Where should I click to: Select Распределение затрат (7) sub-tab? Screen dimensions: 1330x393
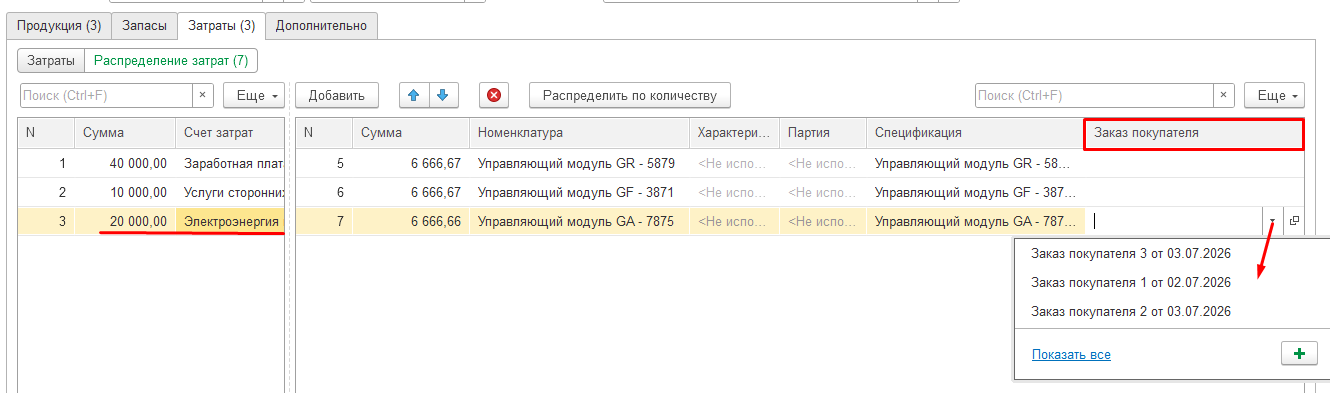pyautogui.click(x=171, y=61)
